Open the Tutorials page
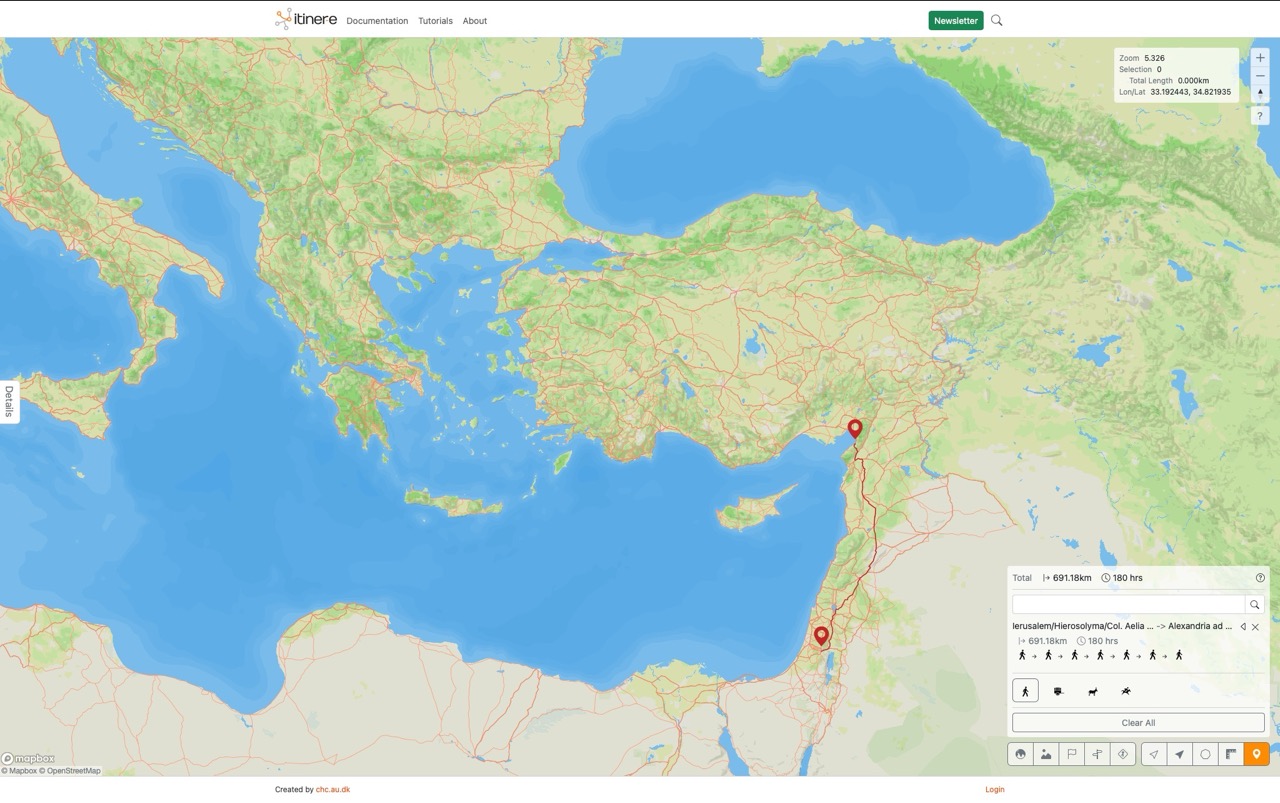This screenshot has height=803, width=1280. [435, 21]
